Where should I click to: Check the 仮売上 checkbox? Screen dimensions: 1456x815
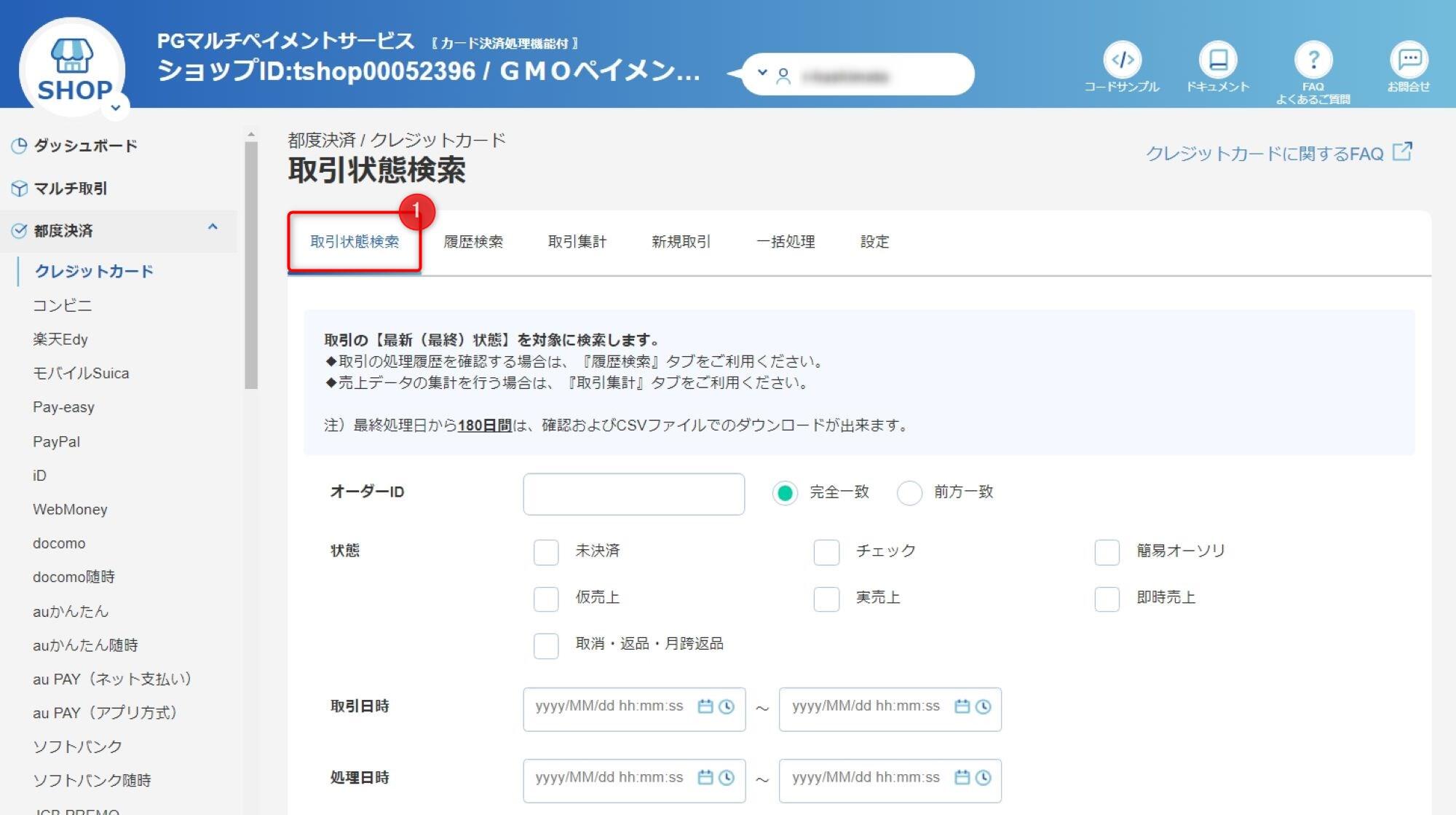pos(546,599)
